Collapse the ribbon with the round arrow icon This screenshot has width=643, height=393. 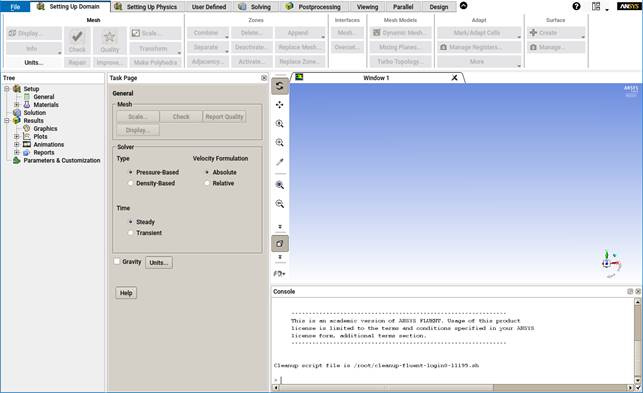coord(463,6)
